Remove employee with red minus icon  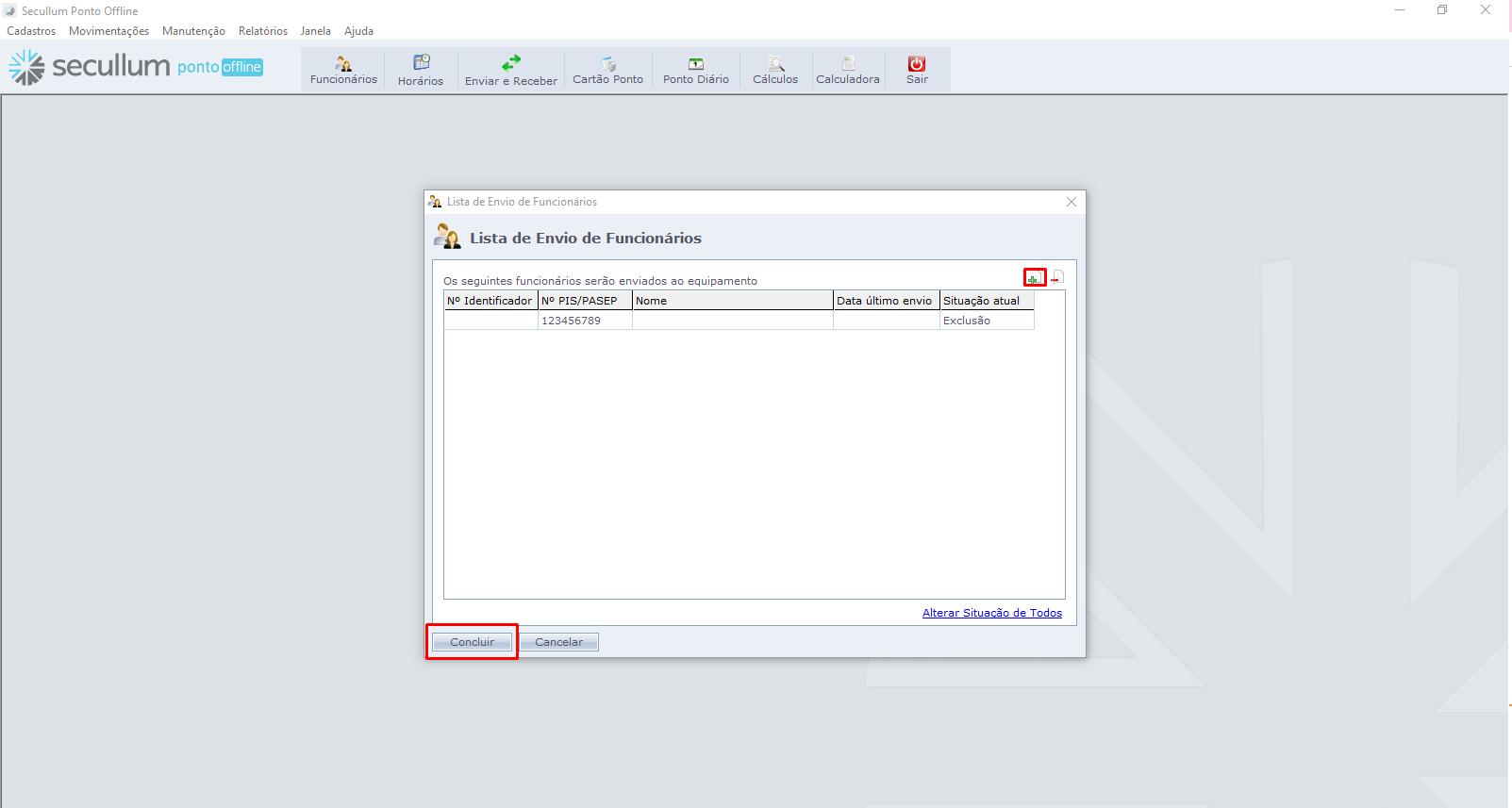1057,278
